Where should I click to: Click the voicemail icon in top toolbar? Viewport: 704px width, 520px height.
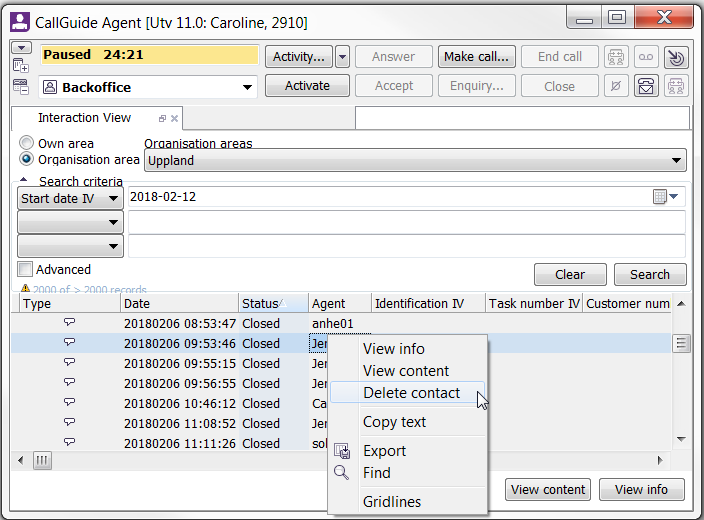pos(646,57)
